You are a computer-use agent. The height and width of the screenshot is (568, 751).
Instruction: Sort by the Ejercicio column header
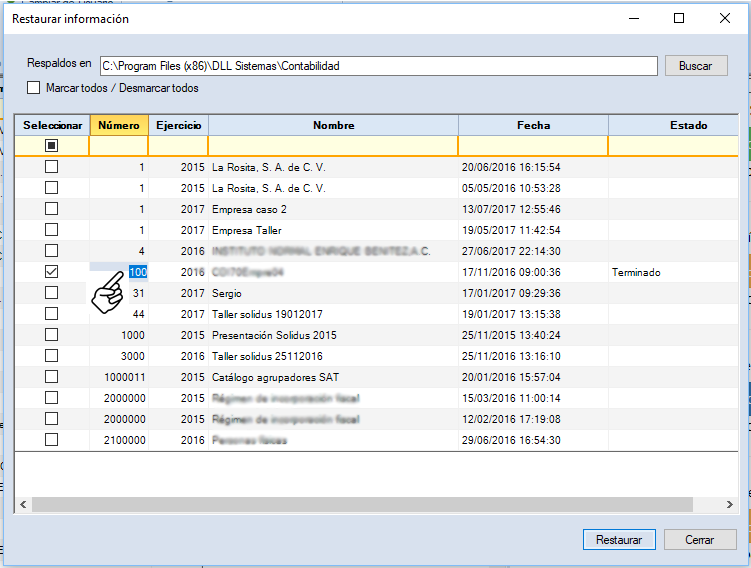tap(178, 126)
